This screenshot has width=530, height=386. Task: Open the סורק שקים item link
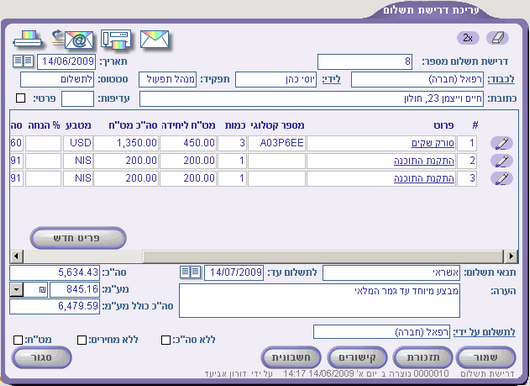433,143
